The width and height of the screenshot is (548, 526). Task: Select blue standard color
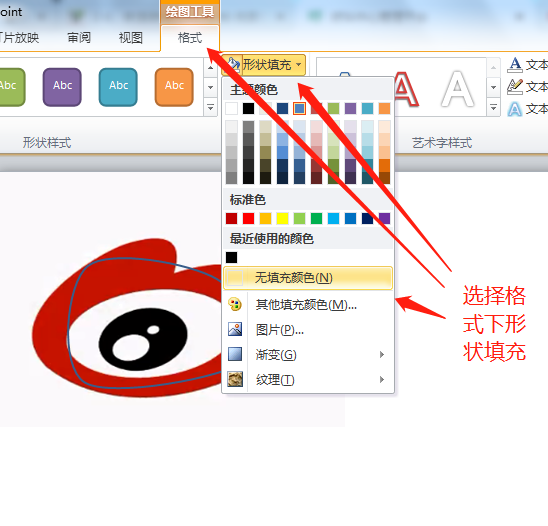point(351,218)
